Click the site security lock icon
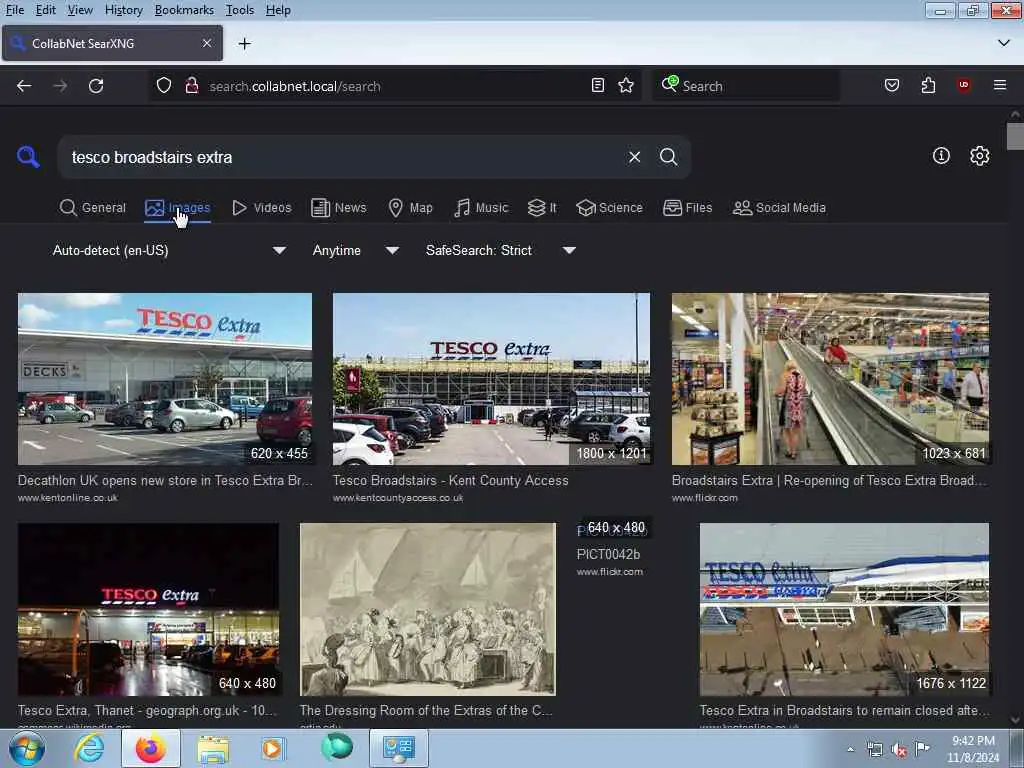This screenshot has height=768, width=1024. [x=191, y=86]
